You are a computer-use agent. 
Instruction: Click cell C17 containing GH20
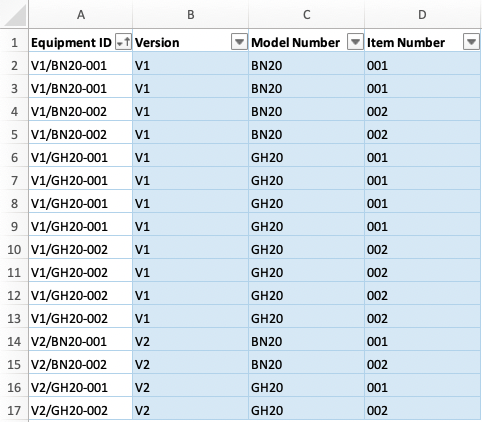tap(306, 410)
